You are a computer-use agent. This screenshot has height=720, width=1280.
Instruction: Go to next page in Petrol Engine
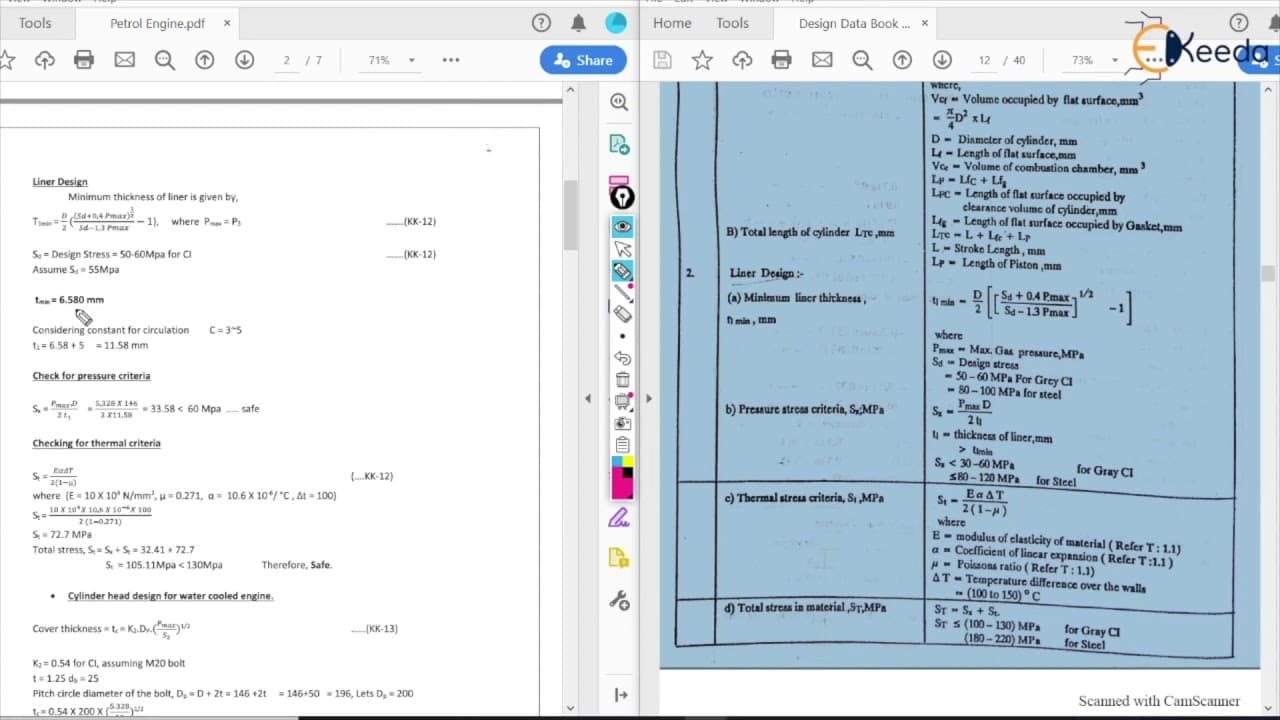coord(244,60)
